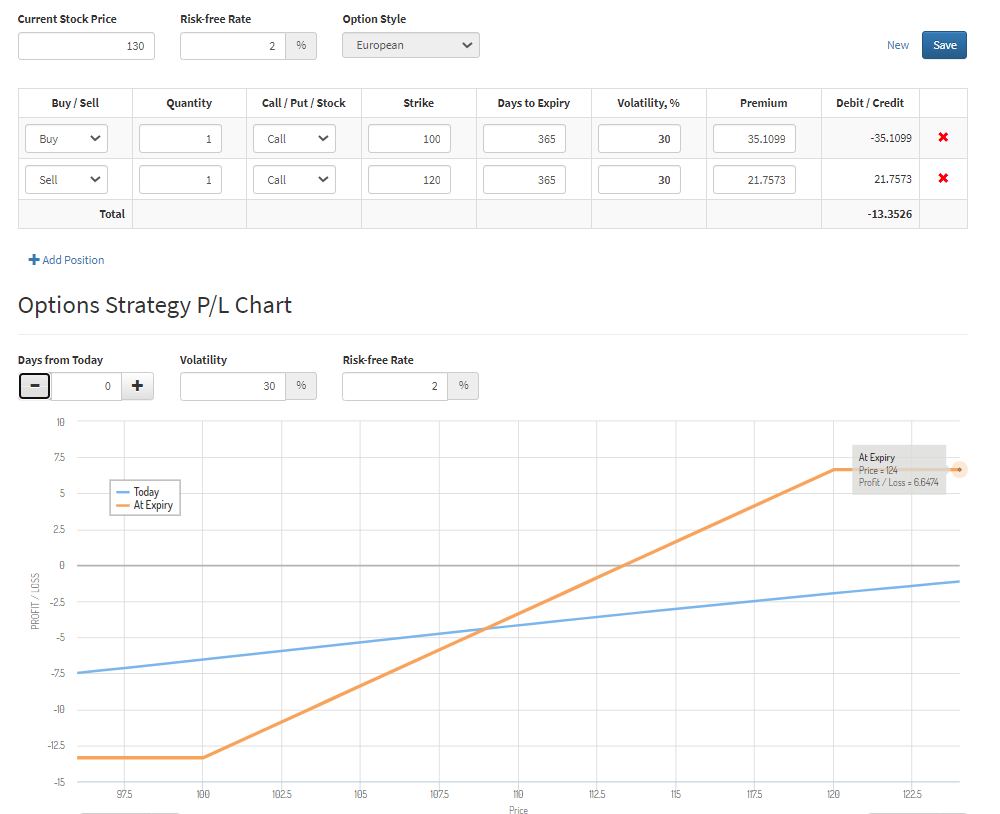Click the credit value 21.7573
Image resolution: width=1000 pixels, height=814 pixels.
pyautogui.click(x=893, y=179)
